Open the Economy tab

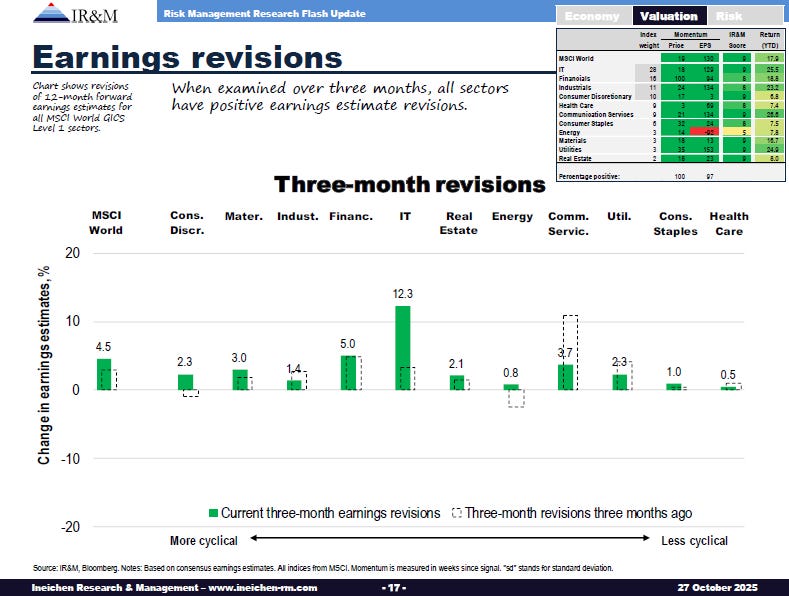[592, 16]
